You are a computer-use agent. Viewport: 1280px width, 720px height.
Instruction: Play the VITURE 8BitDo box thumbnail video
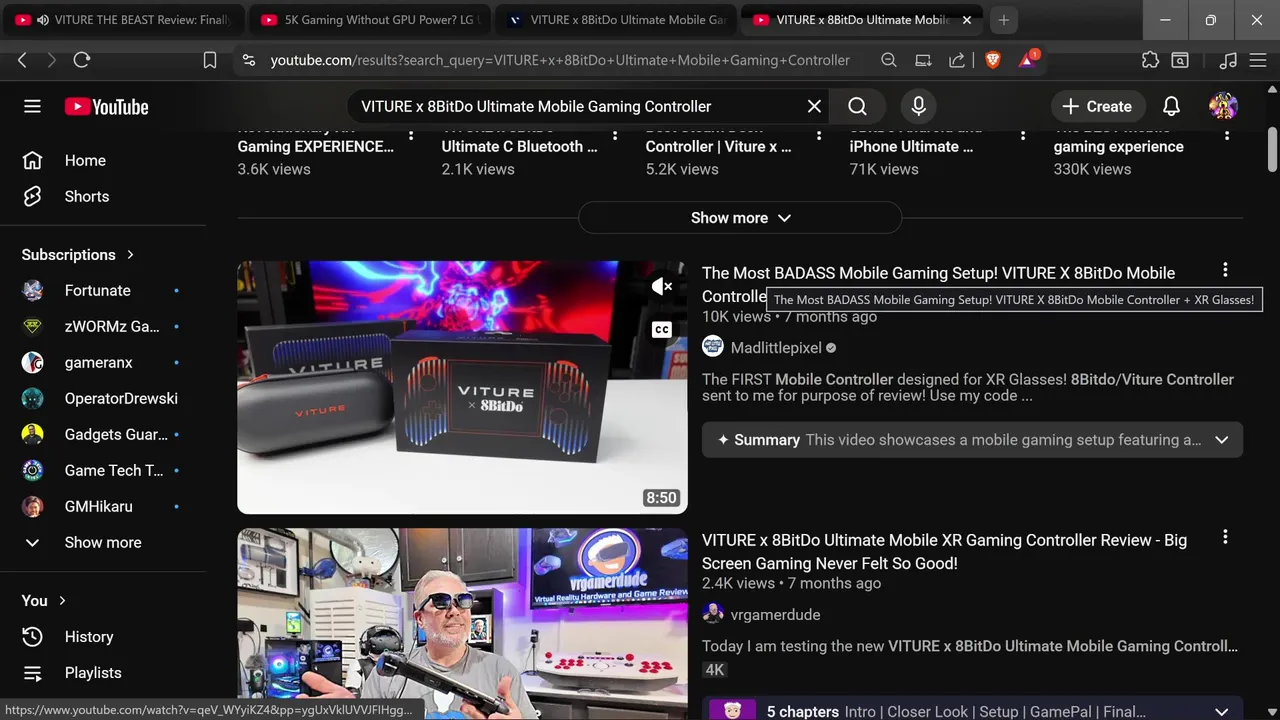[x=462, y=387]
